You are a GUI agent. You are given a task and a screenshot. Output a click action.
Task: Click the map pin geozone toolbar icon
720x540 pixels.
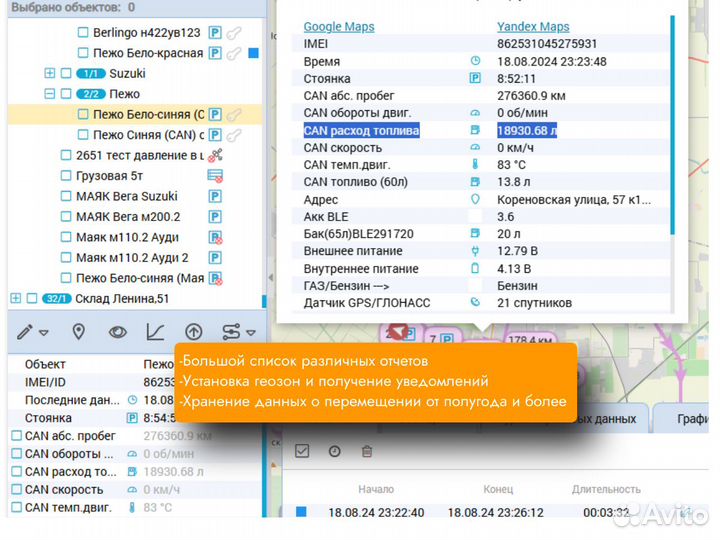(78, 332)
